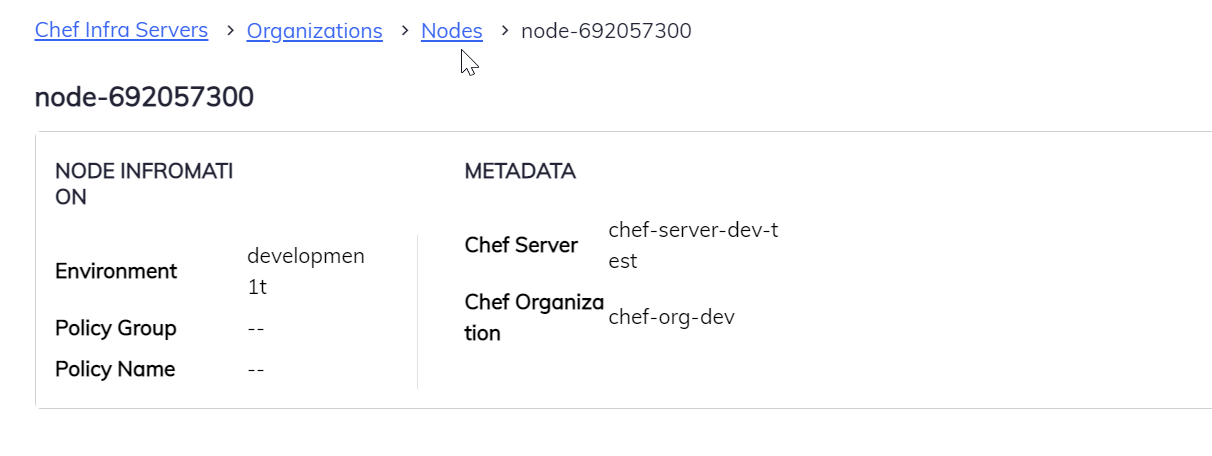1212x456 pixels.
Task: Click the METADATA section header
Action: [x=520, y=171]
